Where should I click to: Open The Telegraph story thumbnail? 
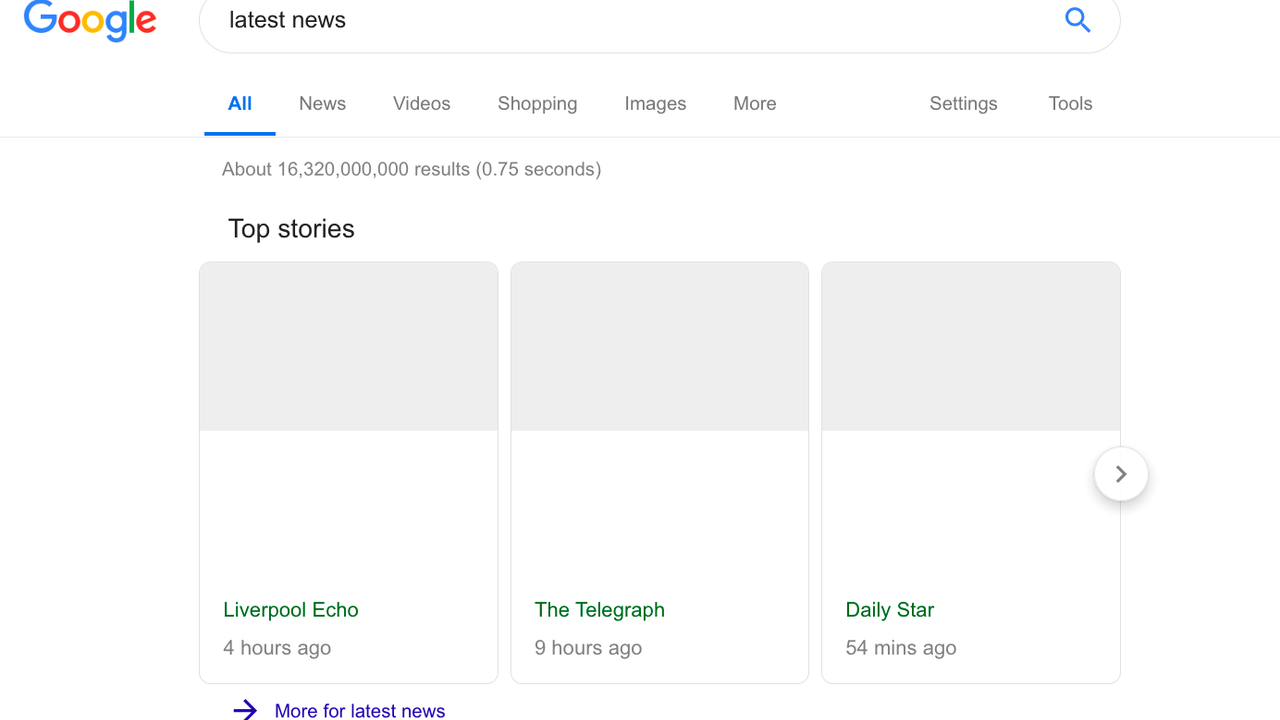coord(660,347)
